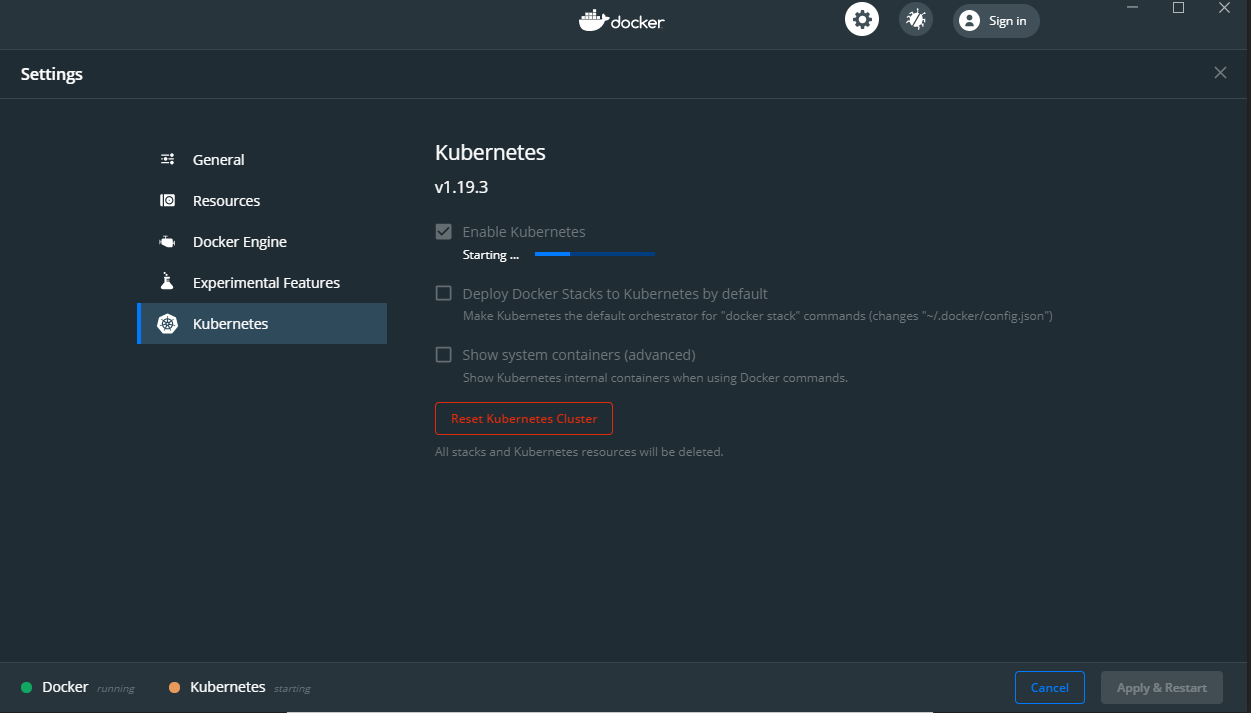Click the Kubernetes starting progress bar

595,254
